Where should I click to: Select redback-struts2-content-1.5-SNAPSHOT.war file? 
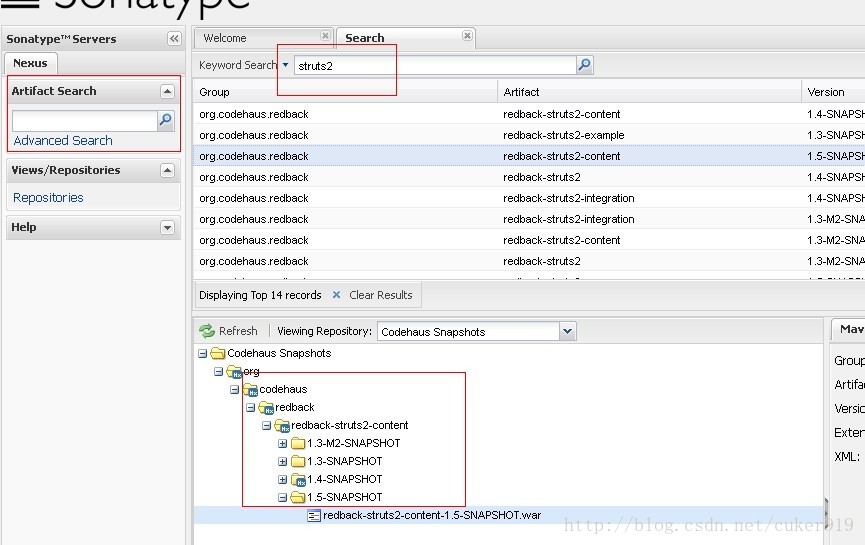tap(432, 515)
